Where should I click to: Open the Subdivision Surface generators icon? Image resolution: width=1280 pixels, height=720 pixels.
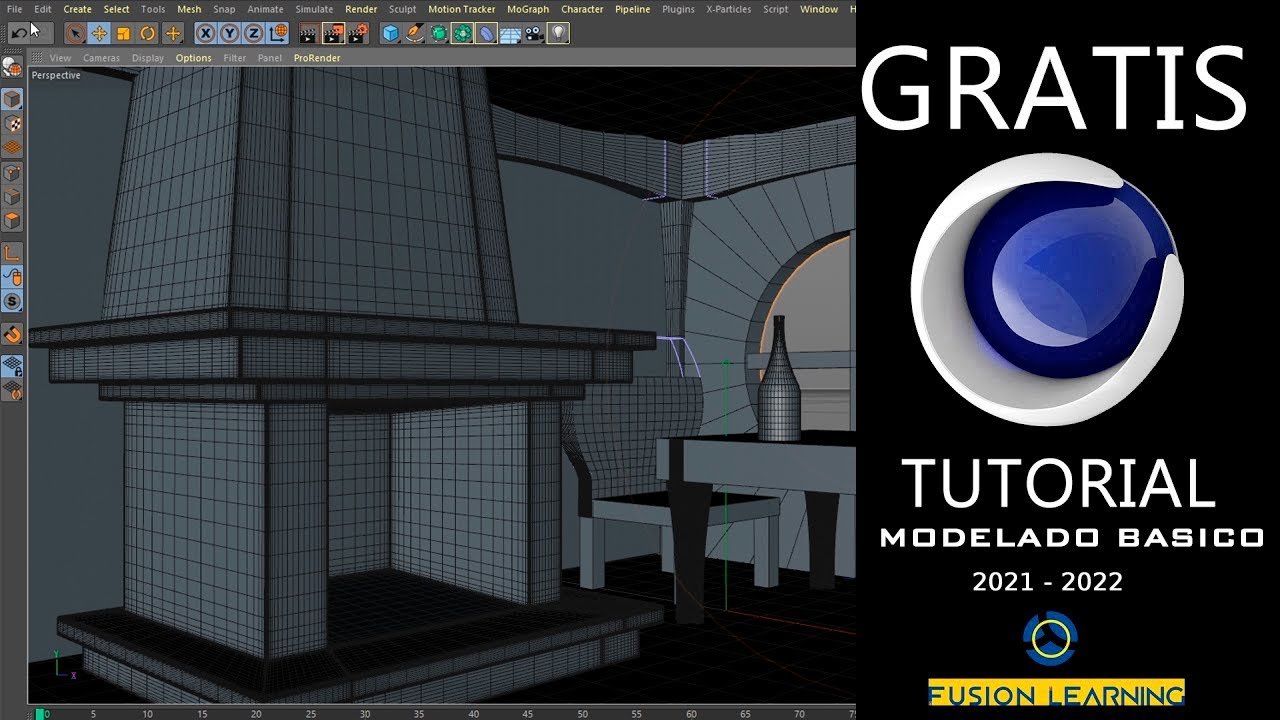click(x=438, y=33)
